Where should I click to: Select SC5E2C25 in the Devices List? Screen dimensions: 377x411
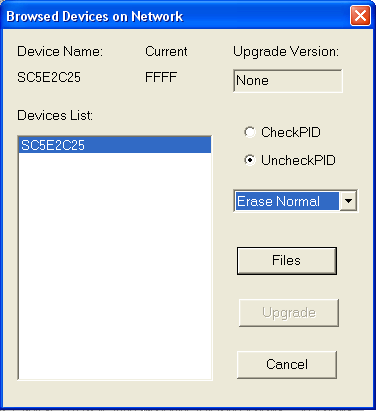[115, 145]
